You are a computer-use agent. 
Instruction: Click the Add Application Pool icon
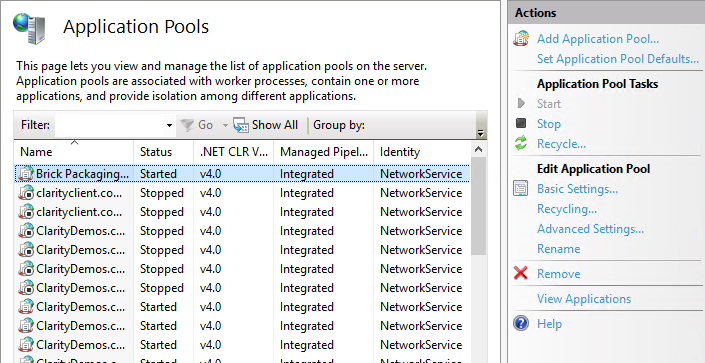click(x=521, y=39)
